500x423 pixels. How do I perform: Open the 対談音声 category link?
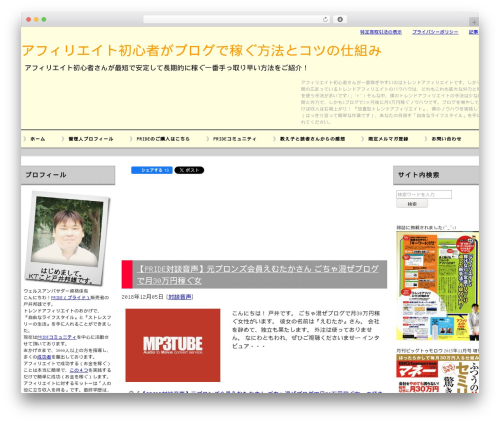(180, 297)
